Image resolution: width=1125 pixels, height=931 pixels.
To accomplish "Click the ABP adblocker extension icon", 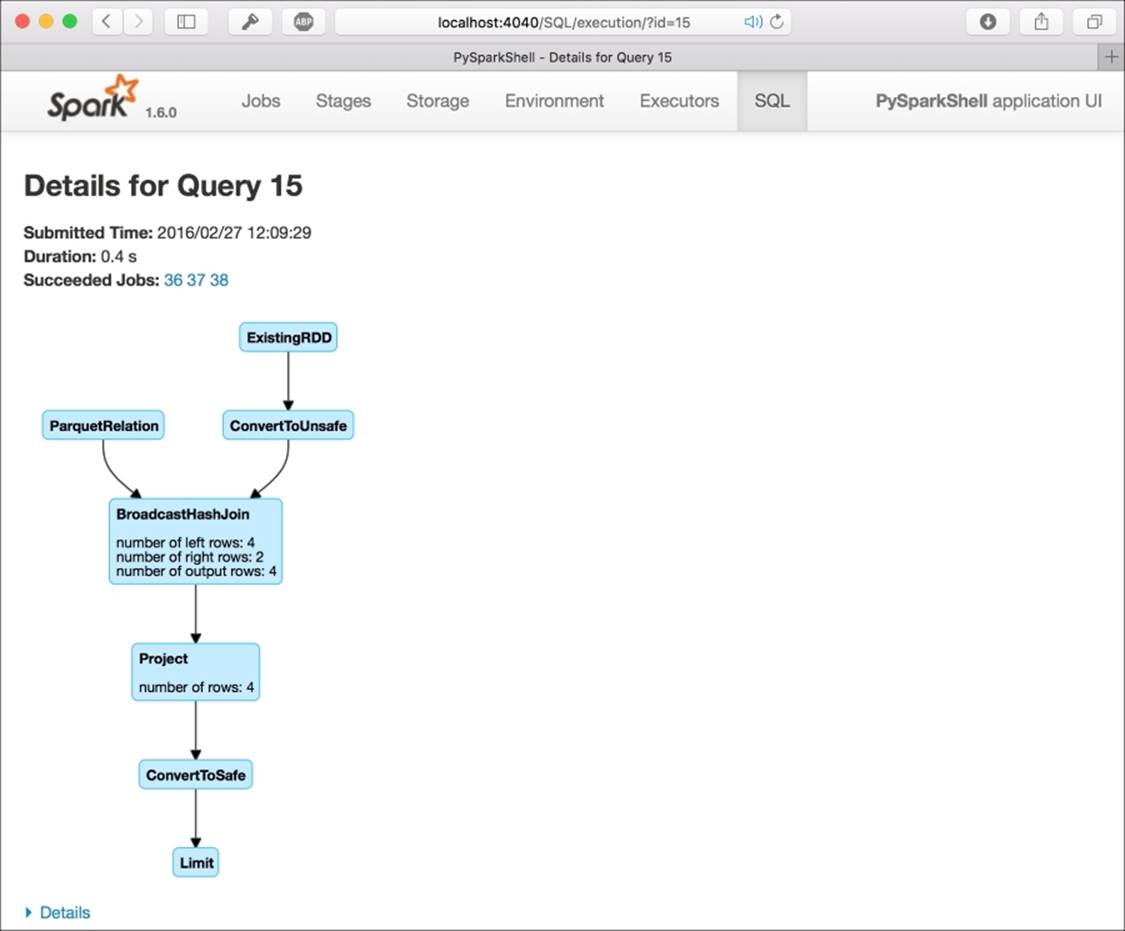I will 302,20.
